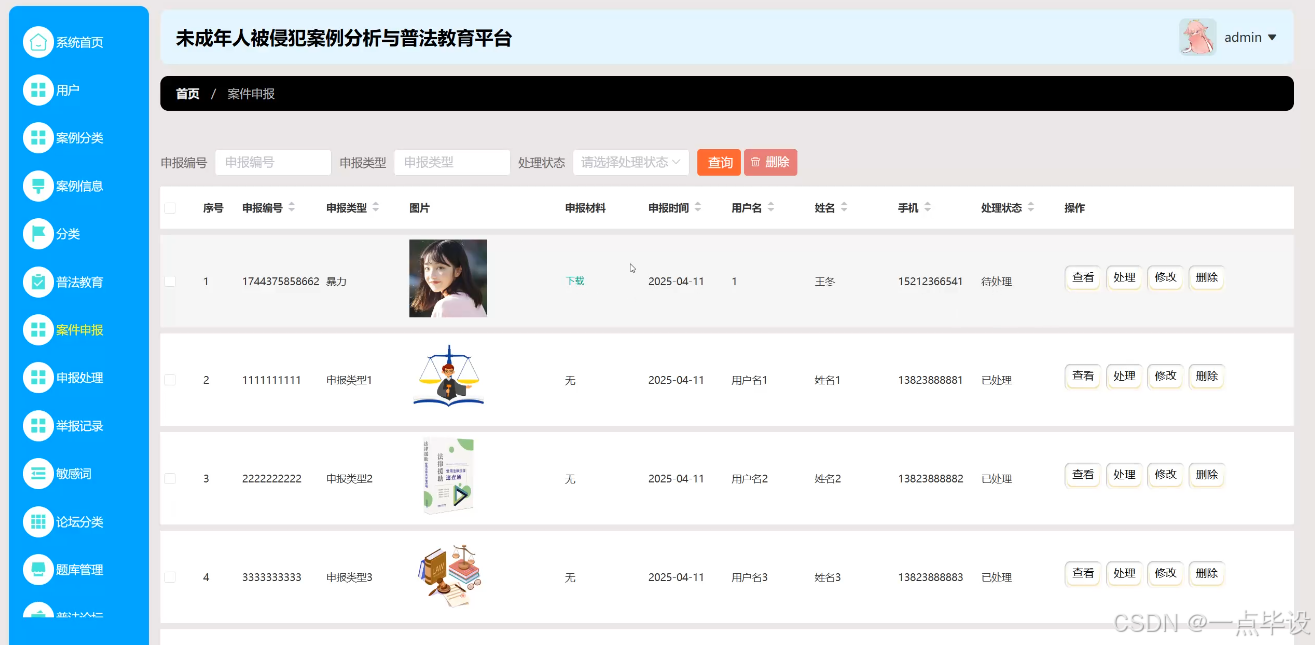This screenshot has width=1315, height=645.
Task: Open 案例分类 menu item
Action: (79, 138)
